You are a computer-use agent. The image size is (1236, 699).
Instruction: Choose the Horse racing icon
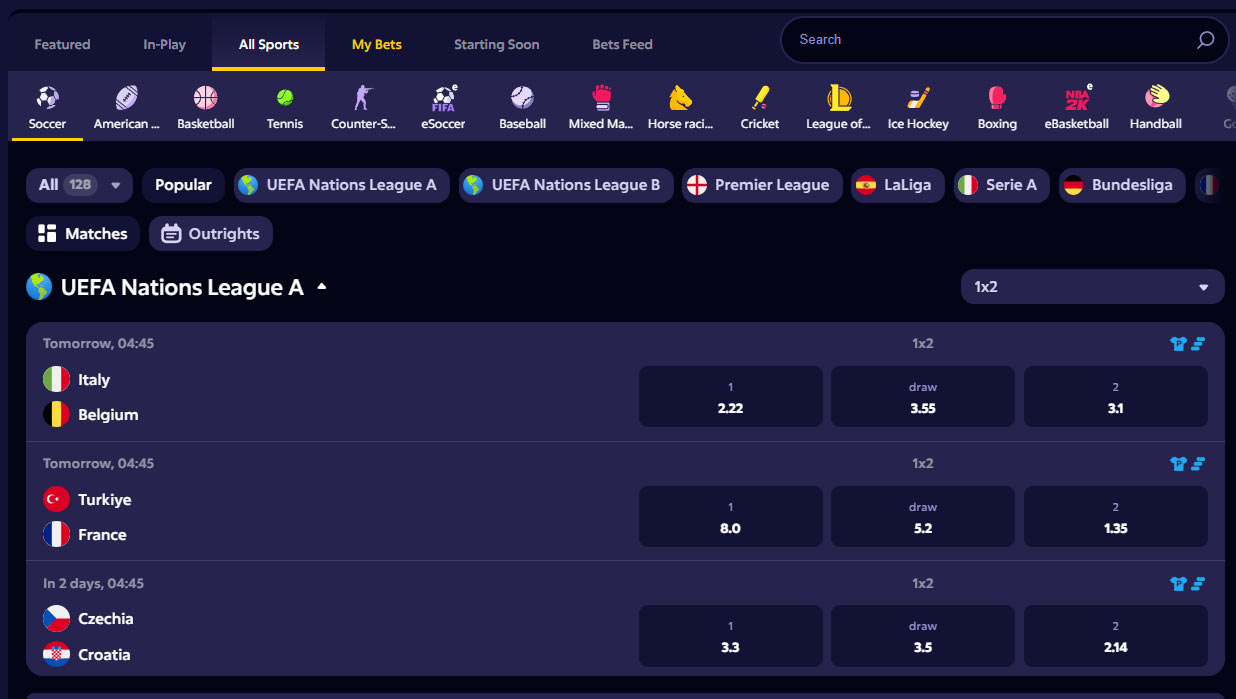tap(680, 98)
